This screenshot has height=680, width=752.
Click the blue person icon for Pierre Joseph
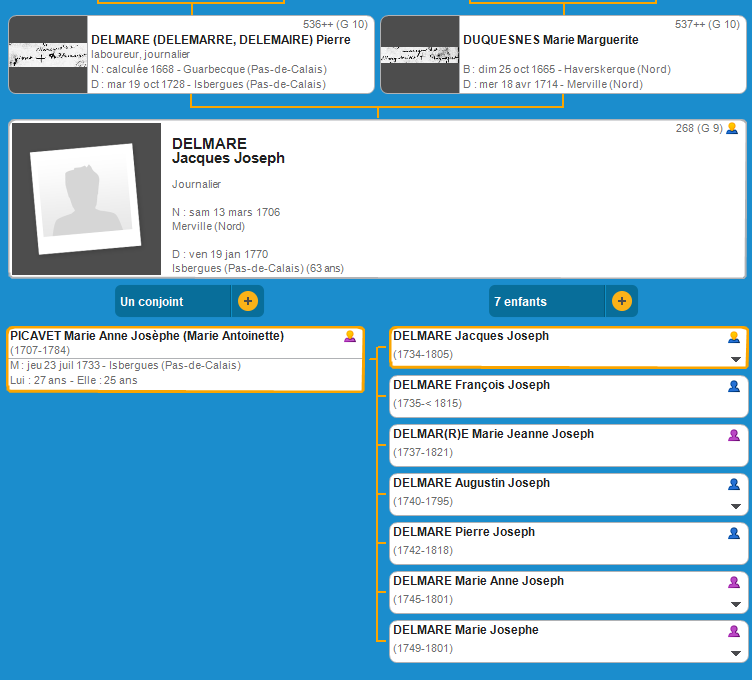coord(734,533)
